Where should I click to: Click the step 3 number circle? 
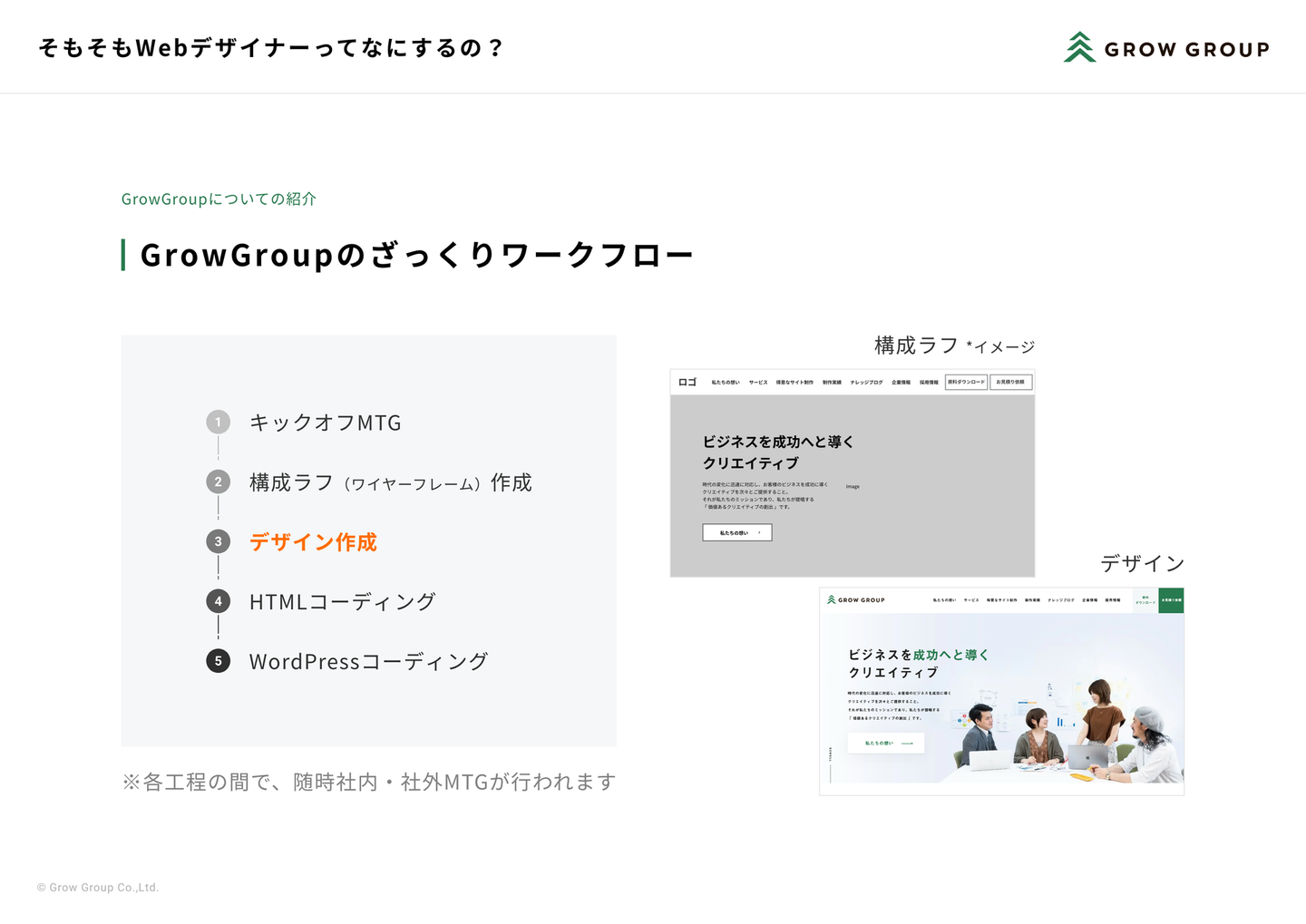(x=218, y=541)
